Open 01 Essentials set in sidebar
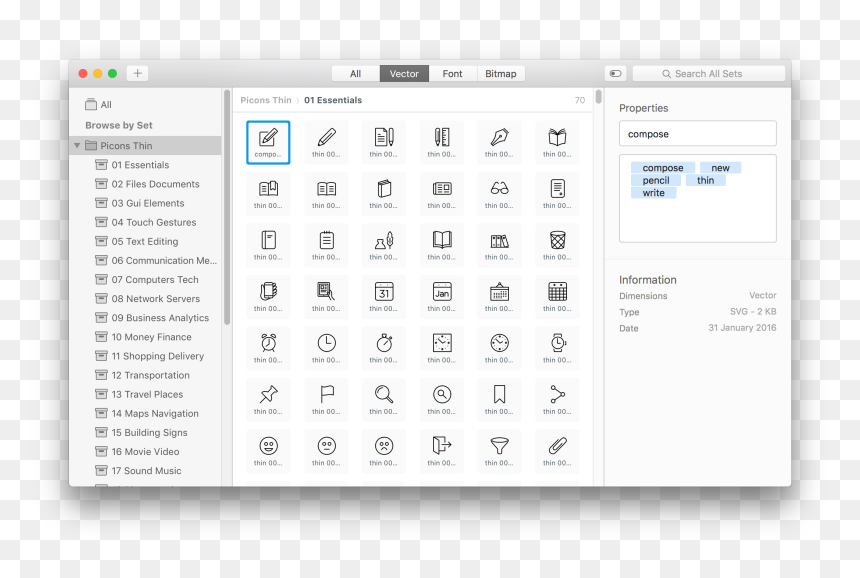Image resolution: width=860 pixels, height=578 pixels. tap(145, 165)
